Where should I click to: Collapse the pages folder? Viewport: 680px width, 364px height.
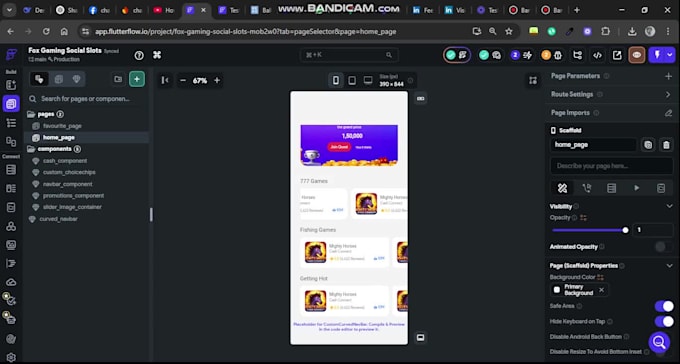pos(31,115)
